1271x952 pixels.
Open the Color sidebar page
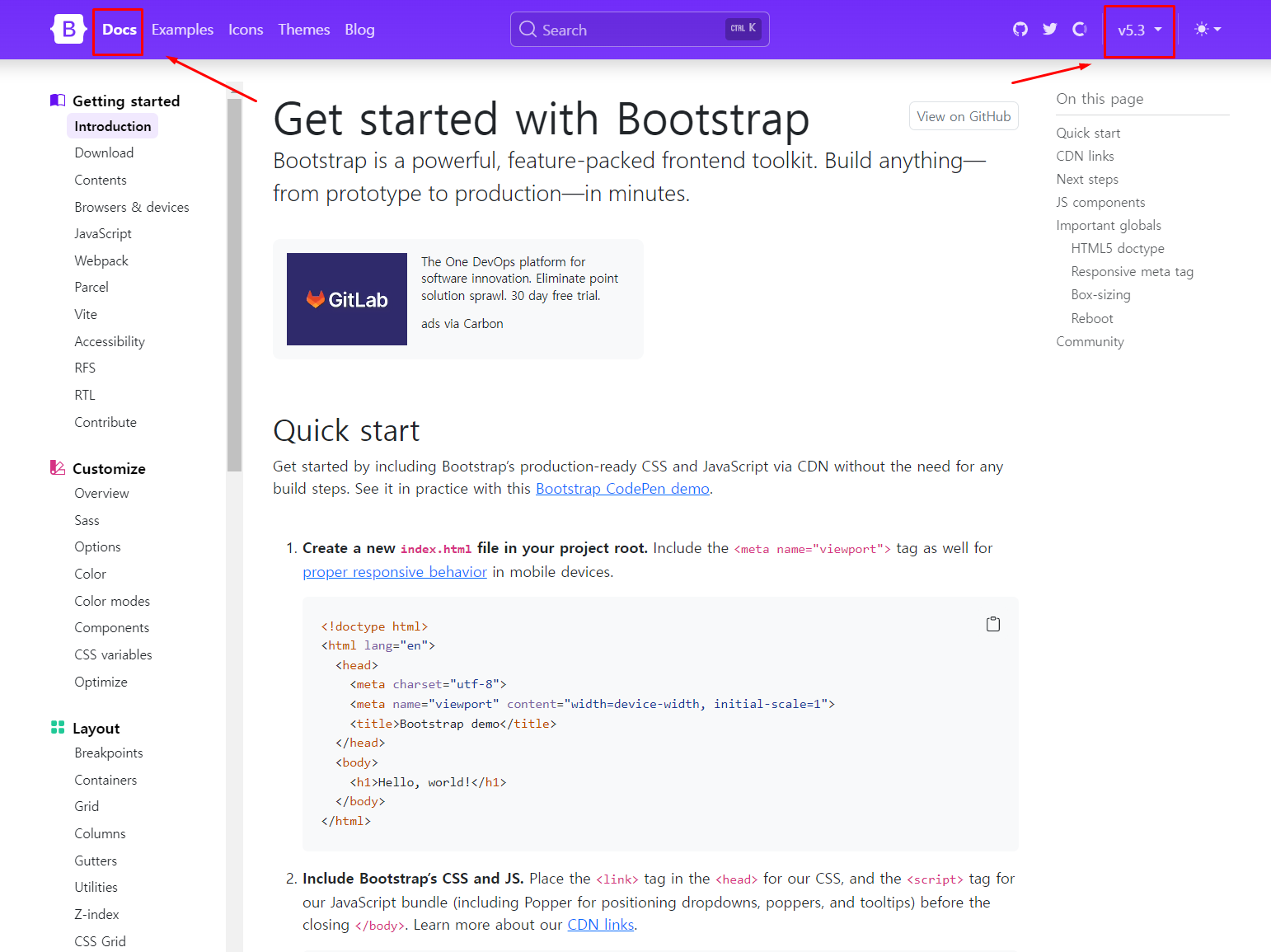pyautogui.click(x=90, y=574)
